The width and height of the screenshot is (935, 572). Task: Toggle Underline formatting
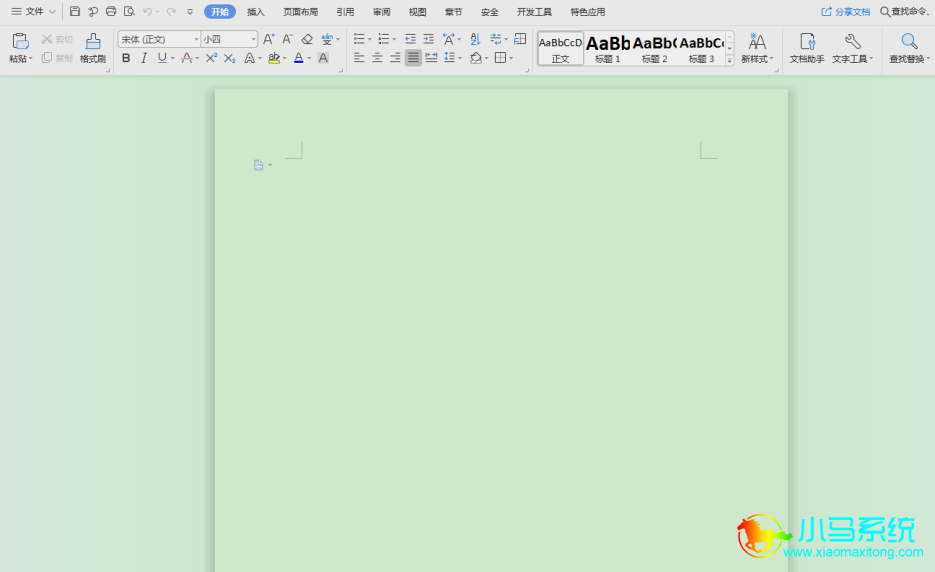coord(162,58)
